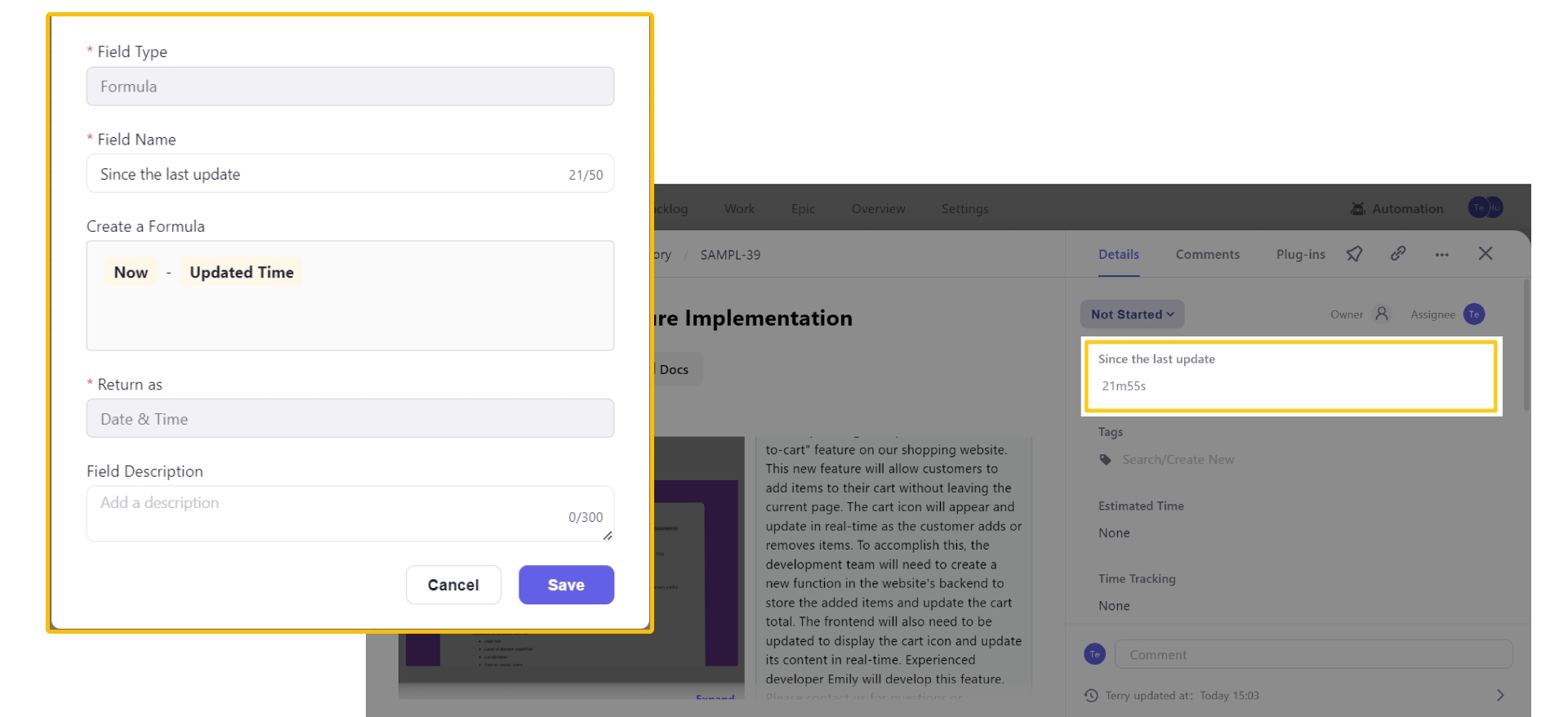This screenshot has height=717, width=1568.
Task: Expand the update history arrow
Action: tap(1500, 696)
